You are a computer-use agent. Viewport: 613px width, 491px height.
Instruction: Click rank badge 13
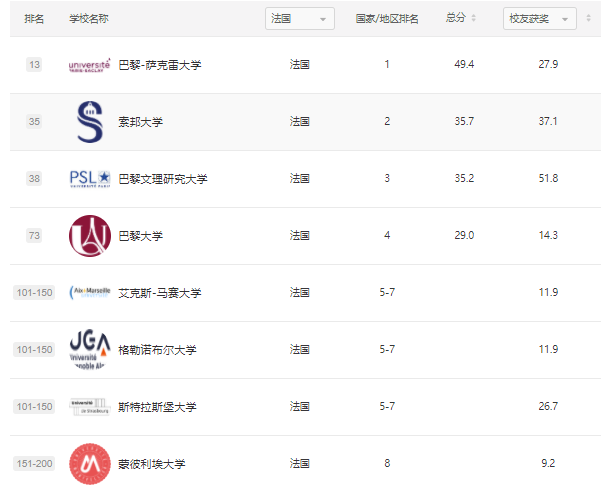click(34, 65)
